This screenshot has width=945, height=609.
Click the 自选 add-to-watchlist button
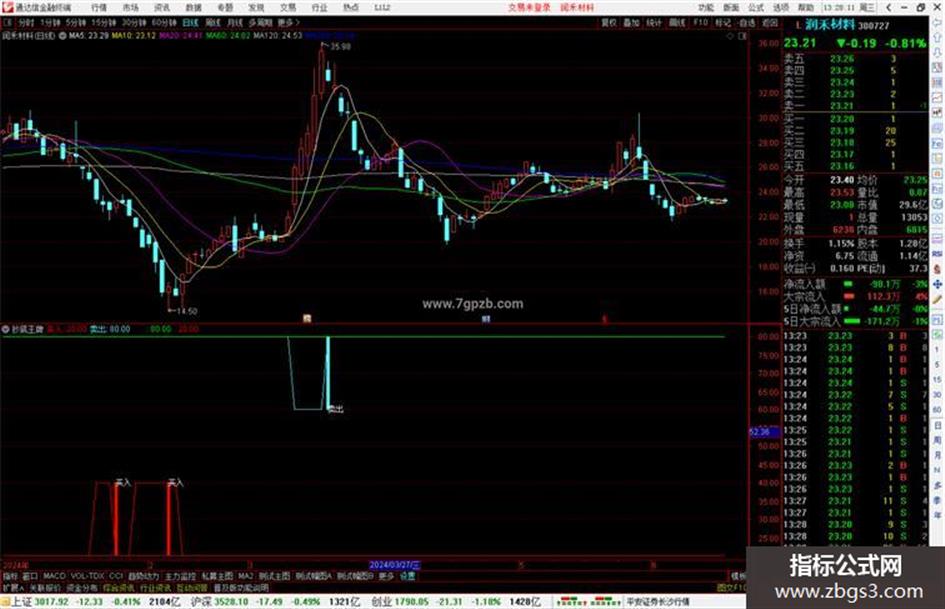click(x=746, y=22)
